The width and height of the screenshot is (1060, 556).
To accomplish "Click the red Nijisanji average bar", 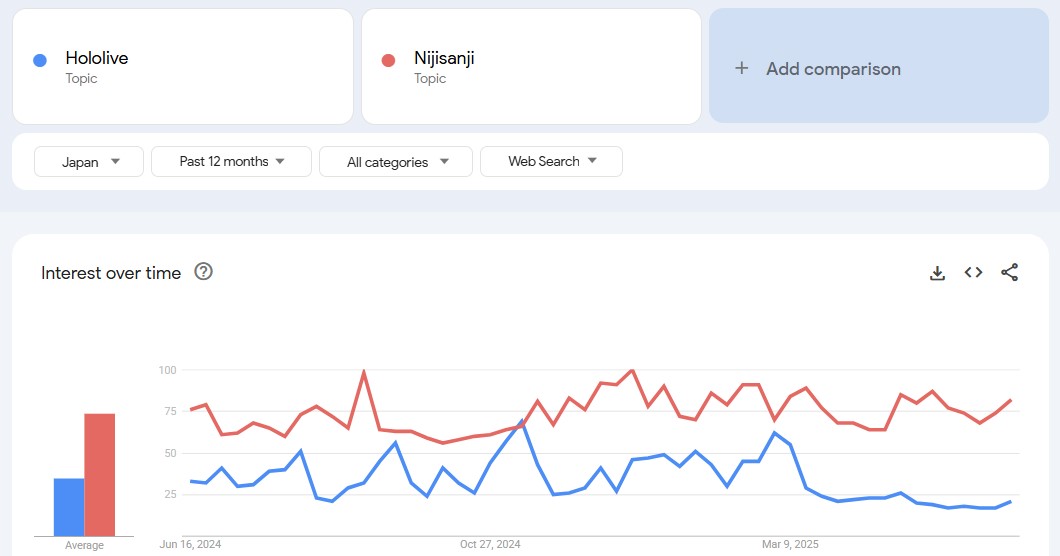I will point(99,475).
